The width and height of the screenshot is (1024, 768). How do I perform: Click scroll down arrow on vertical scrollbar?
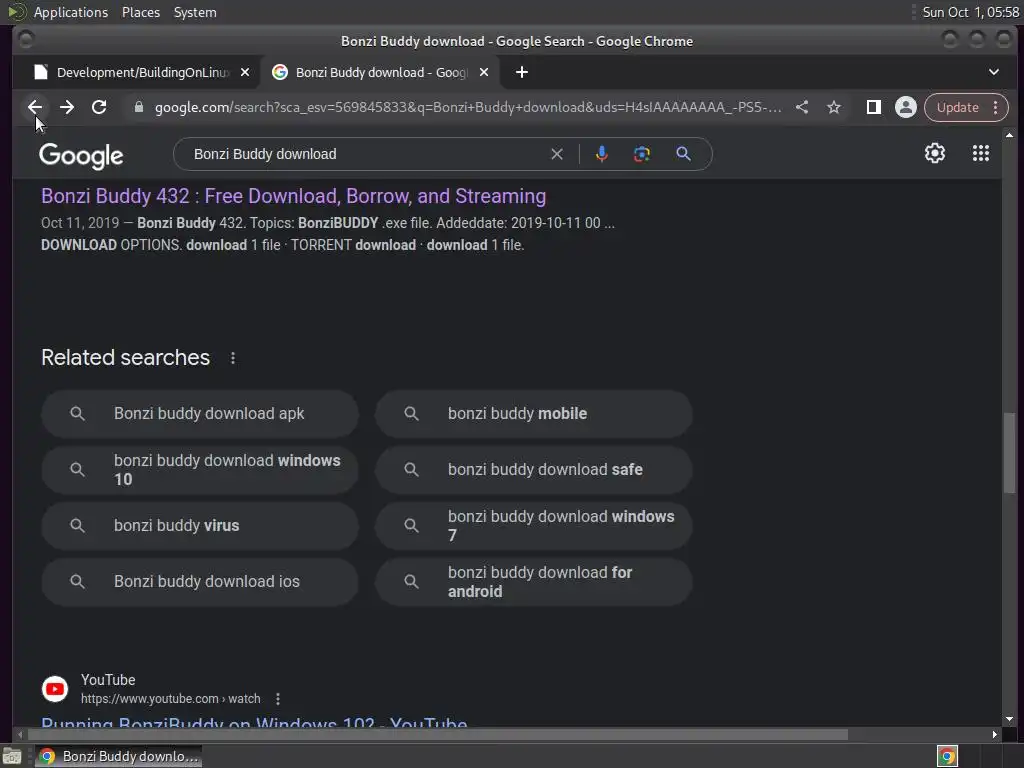click(x=1010, y=719)
